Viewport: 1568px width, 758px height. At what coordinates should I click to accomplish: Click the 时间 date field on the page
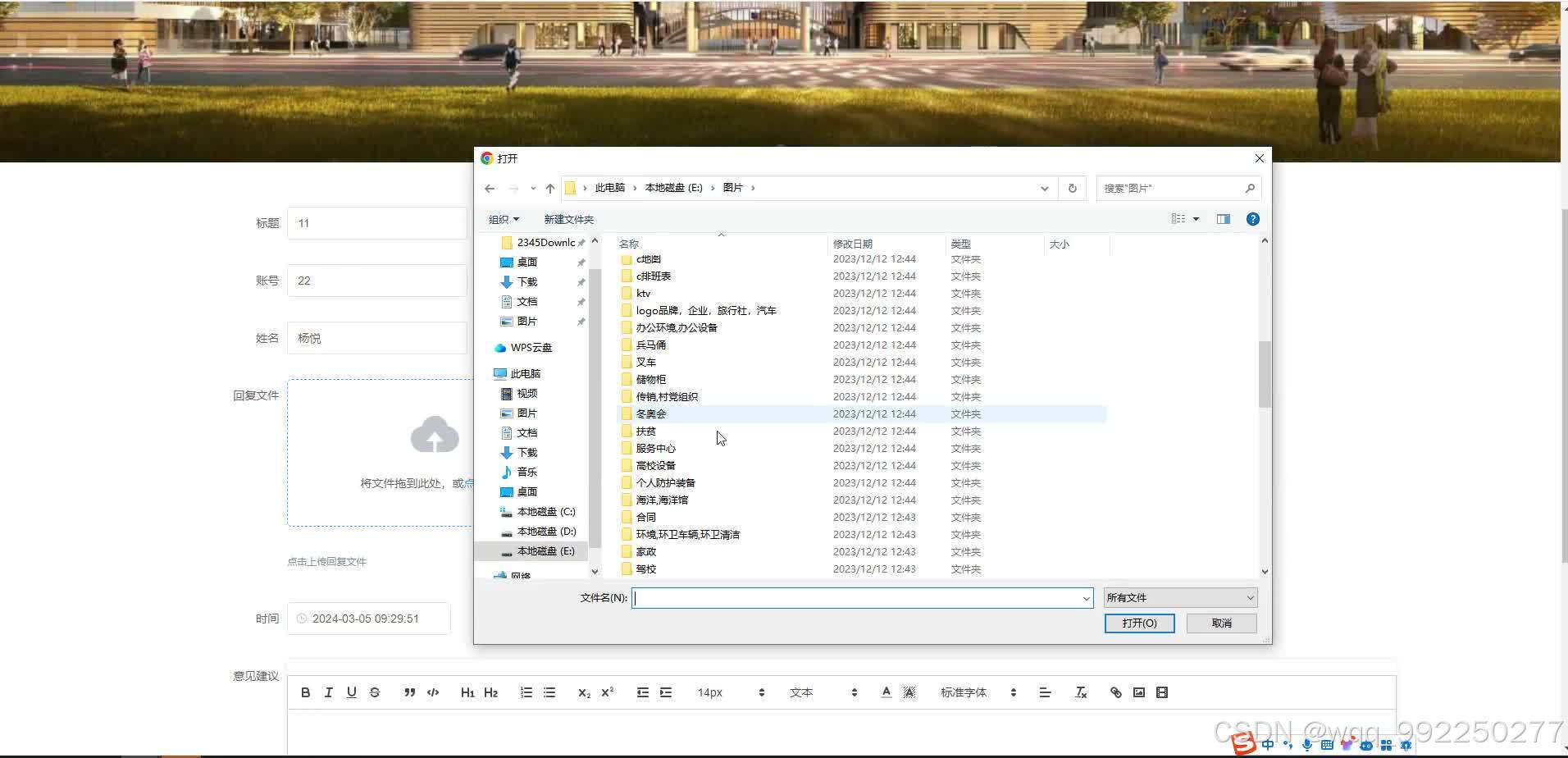click(x=368, y=619)
